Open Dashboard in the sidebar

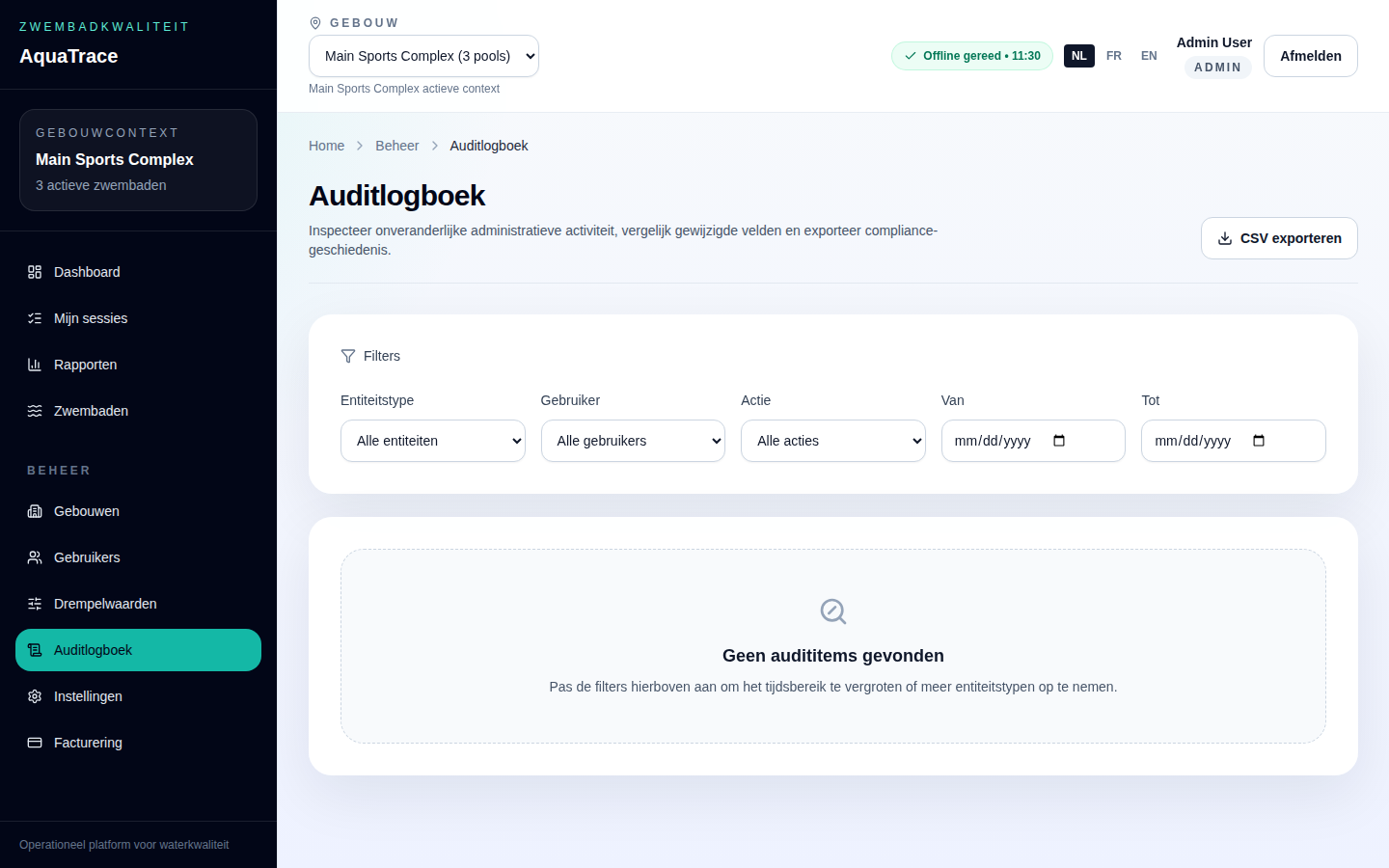point(138,272)
